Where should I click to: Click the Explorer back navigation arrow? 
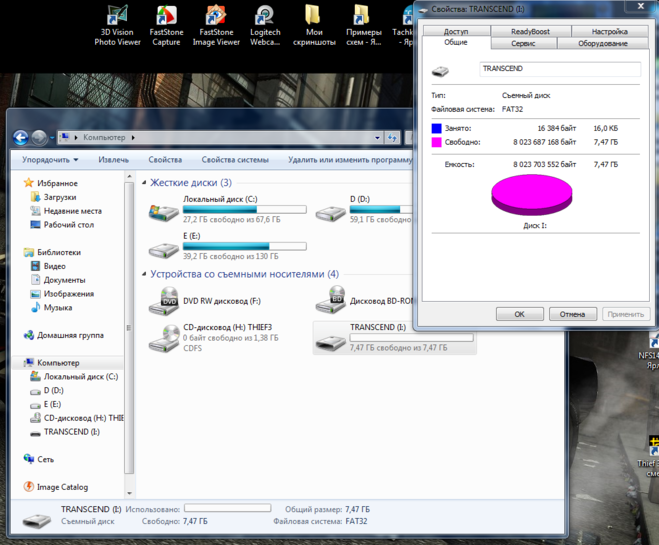(x=21, y=137)
